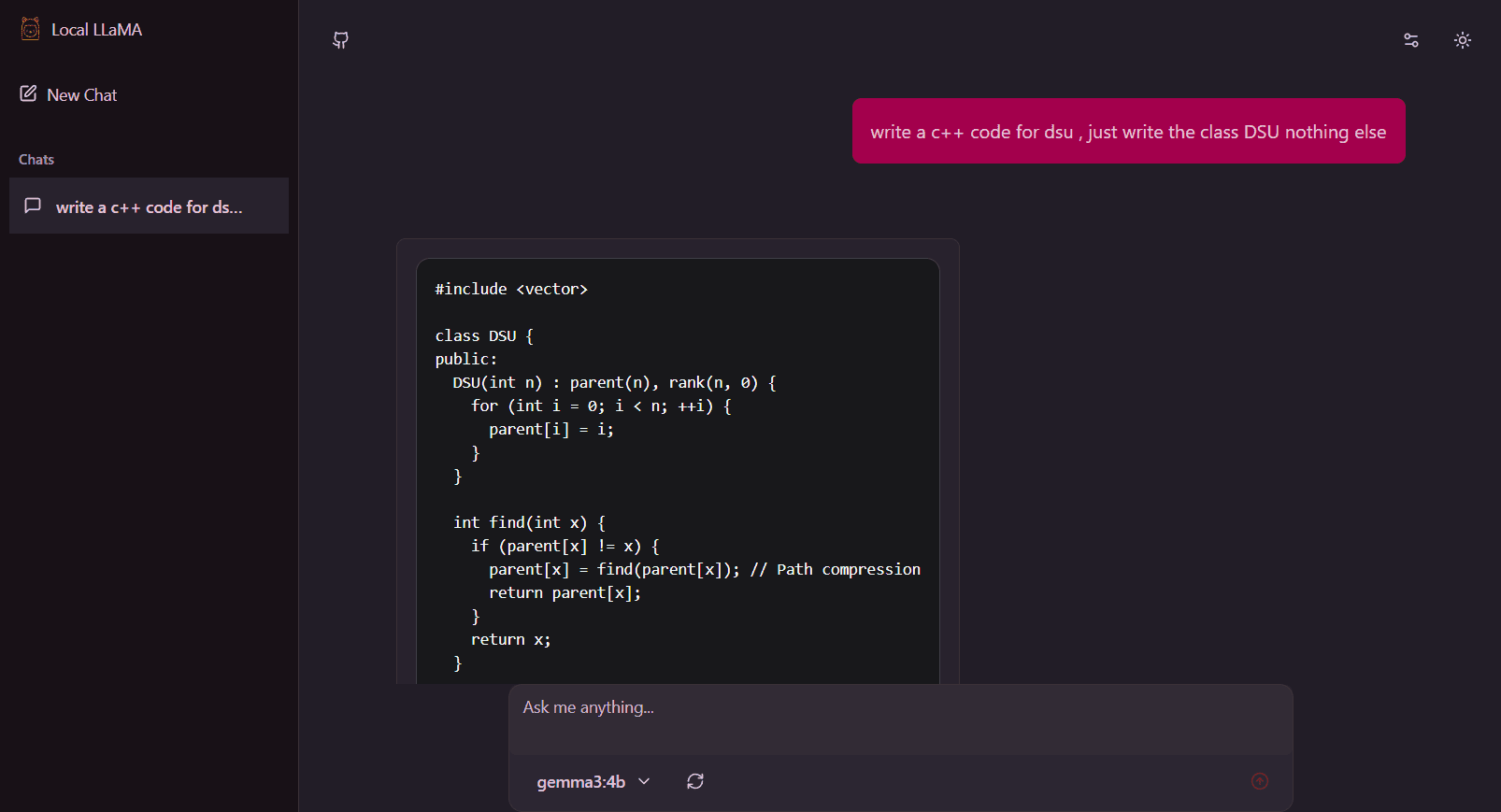
Task: Click the New Chat pencil icon
Action: (x=28, y=93)
